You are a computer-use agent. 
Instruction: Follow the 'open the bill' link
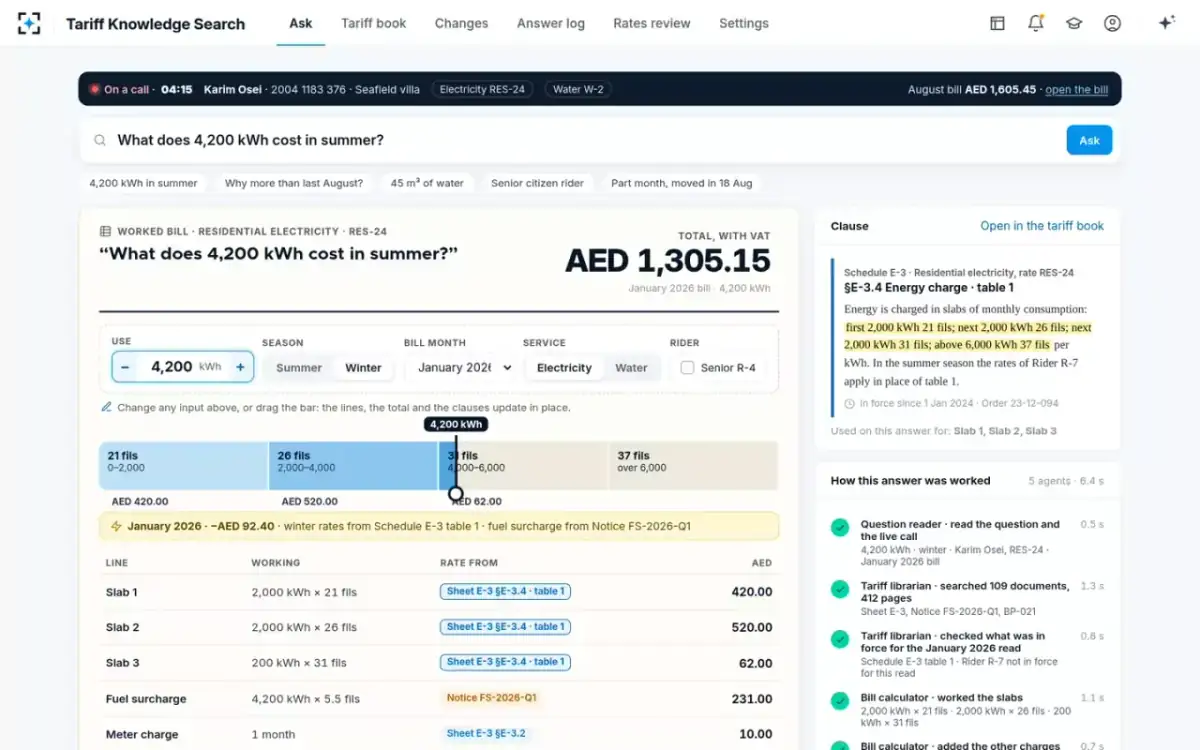coord(1076,89)
